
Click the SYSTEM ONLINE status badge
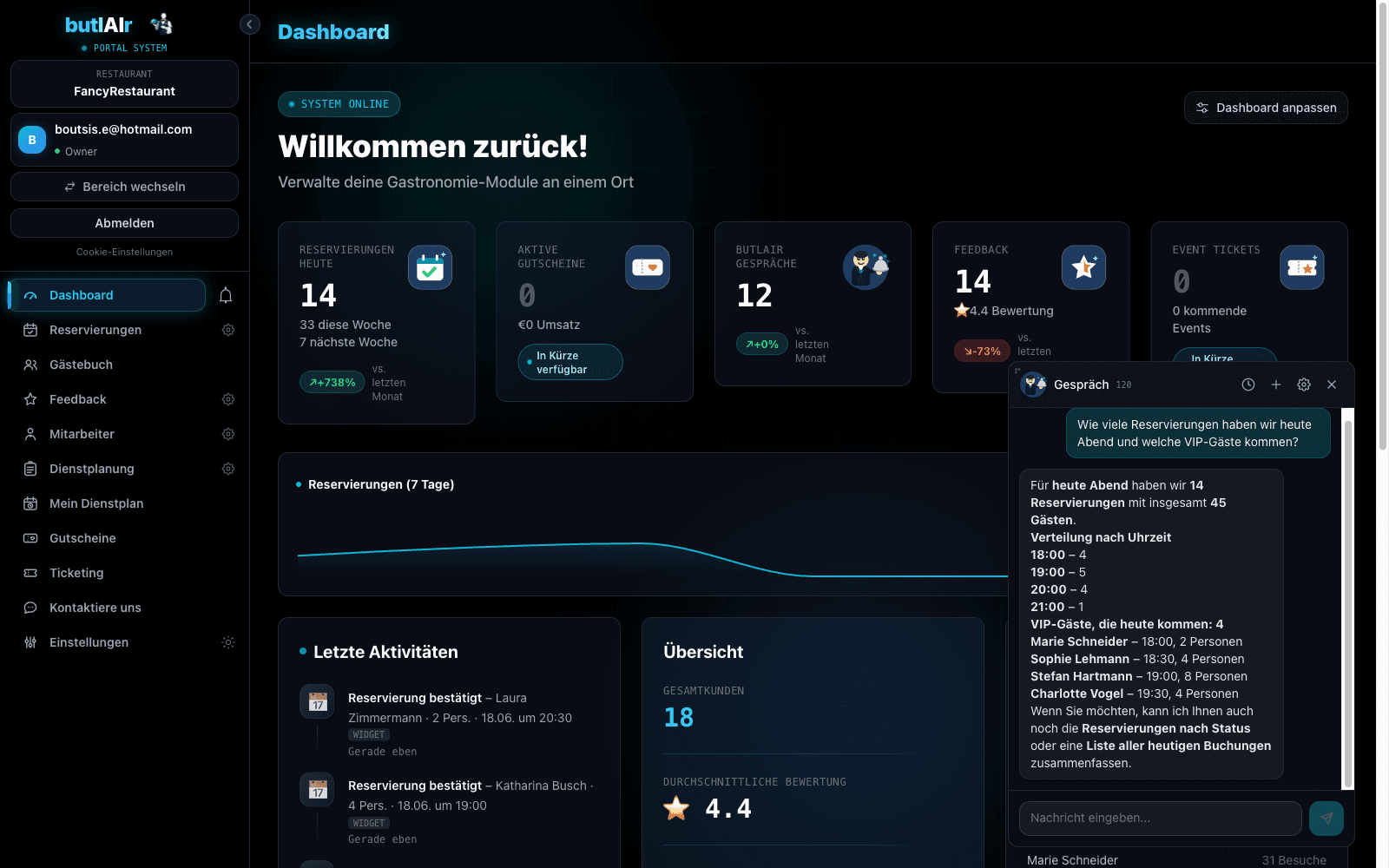pos(339,104)
